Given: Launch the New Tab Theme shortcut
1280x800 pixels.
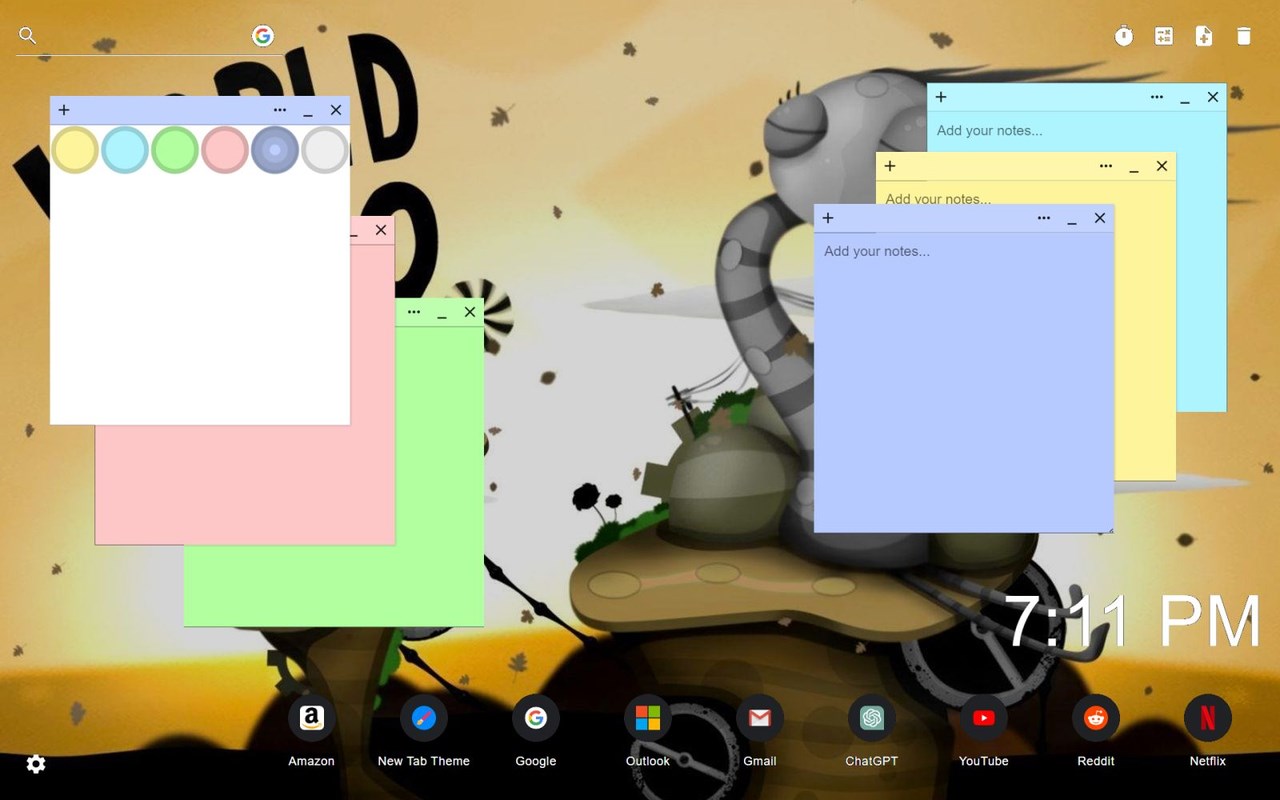Looking at the screenshot, I should pos(424,718).
